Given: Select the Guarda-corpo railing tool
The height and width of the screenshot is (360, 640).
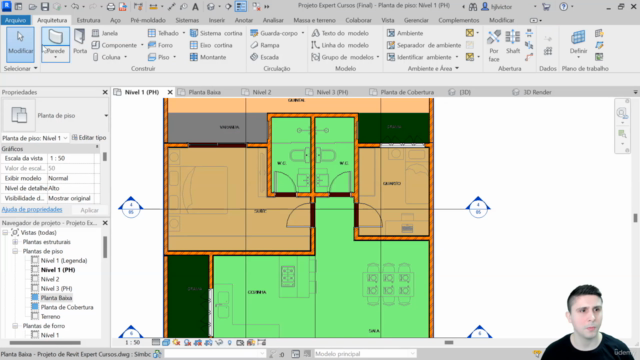Looking at the screenshot, I should pos(274,33).
